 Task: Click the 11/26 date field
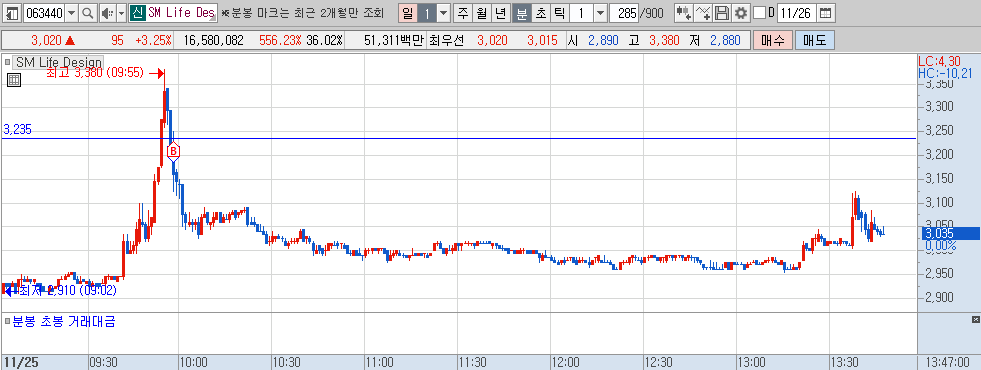[797, 13]
